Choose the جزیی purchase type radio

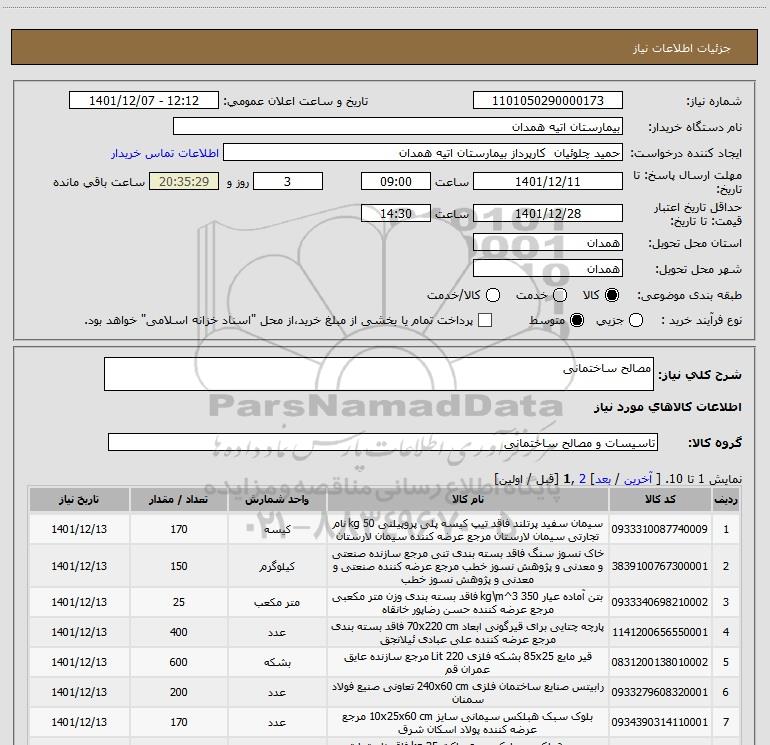635,320
